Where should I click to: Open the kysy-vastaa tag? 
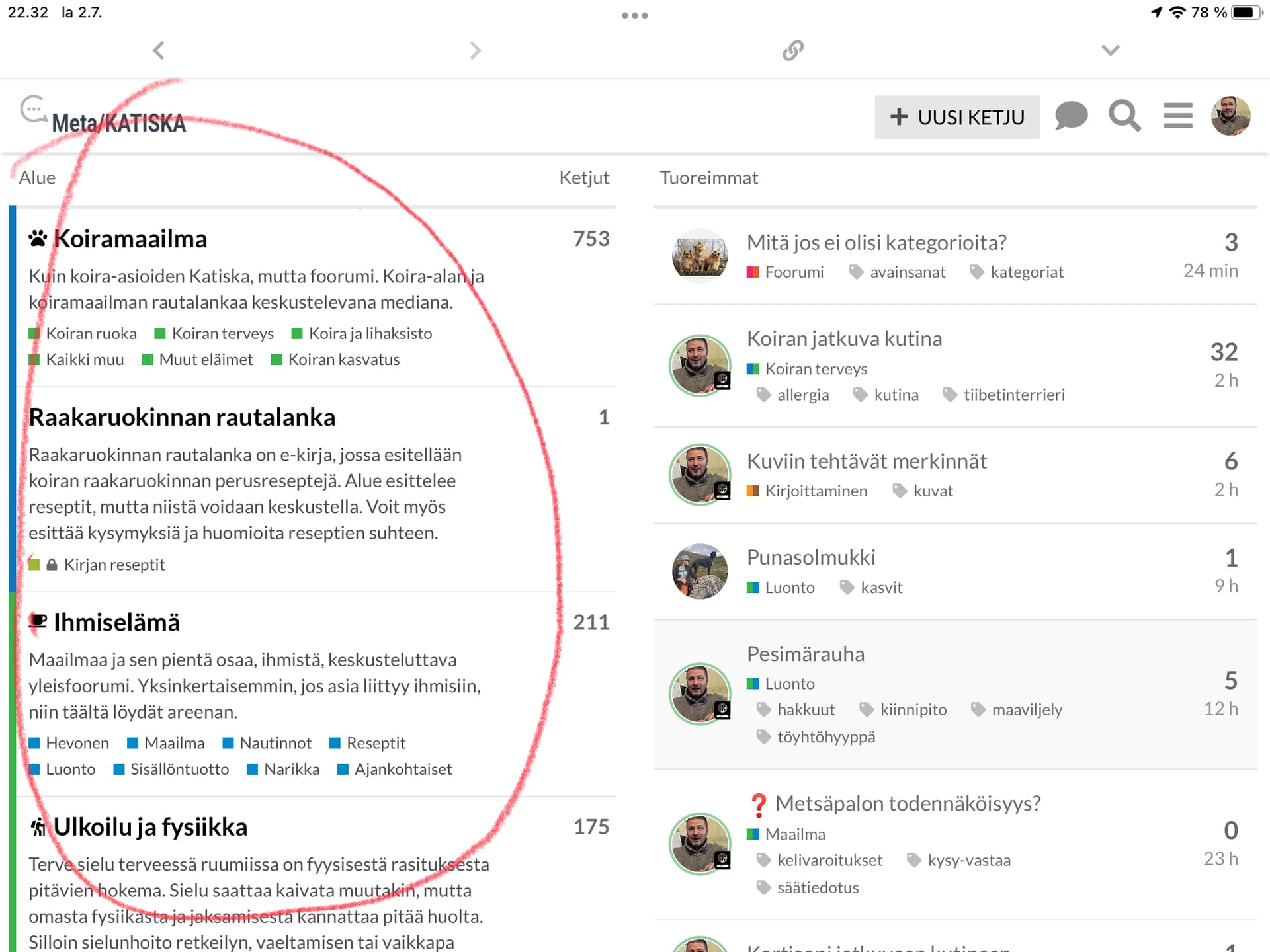pos(968,861)
